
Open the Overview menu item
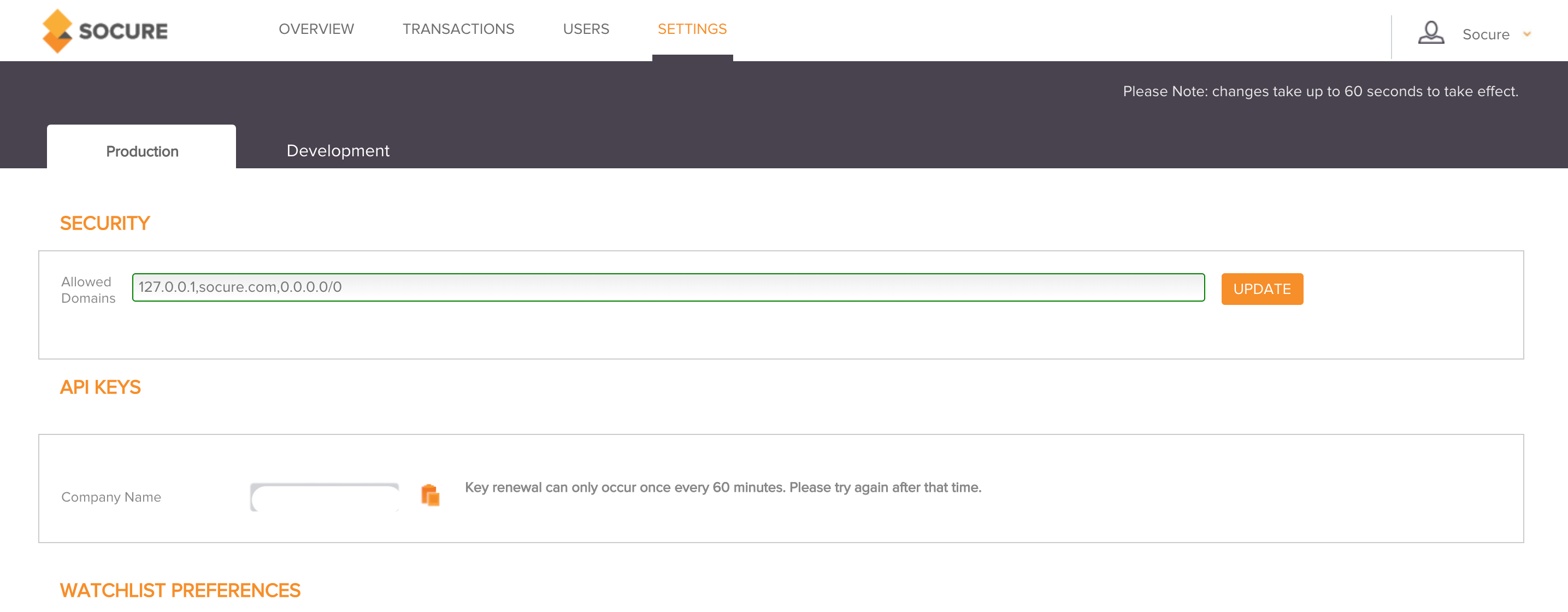pos(316,29)
